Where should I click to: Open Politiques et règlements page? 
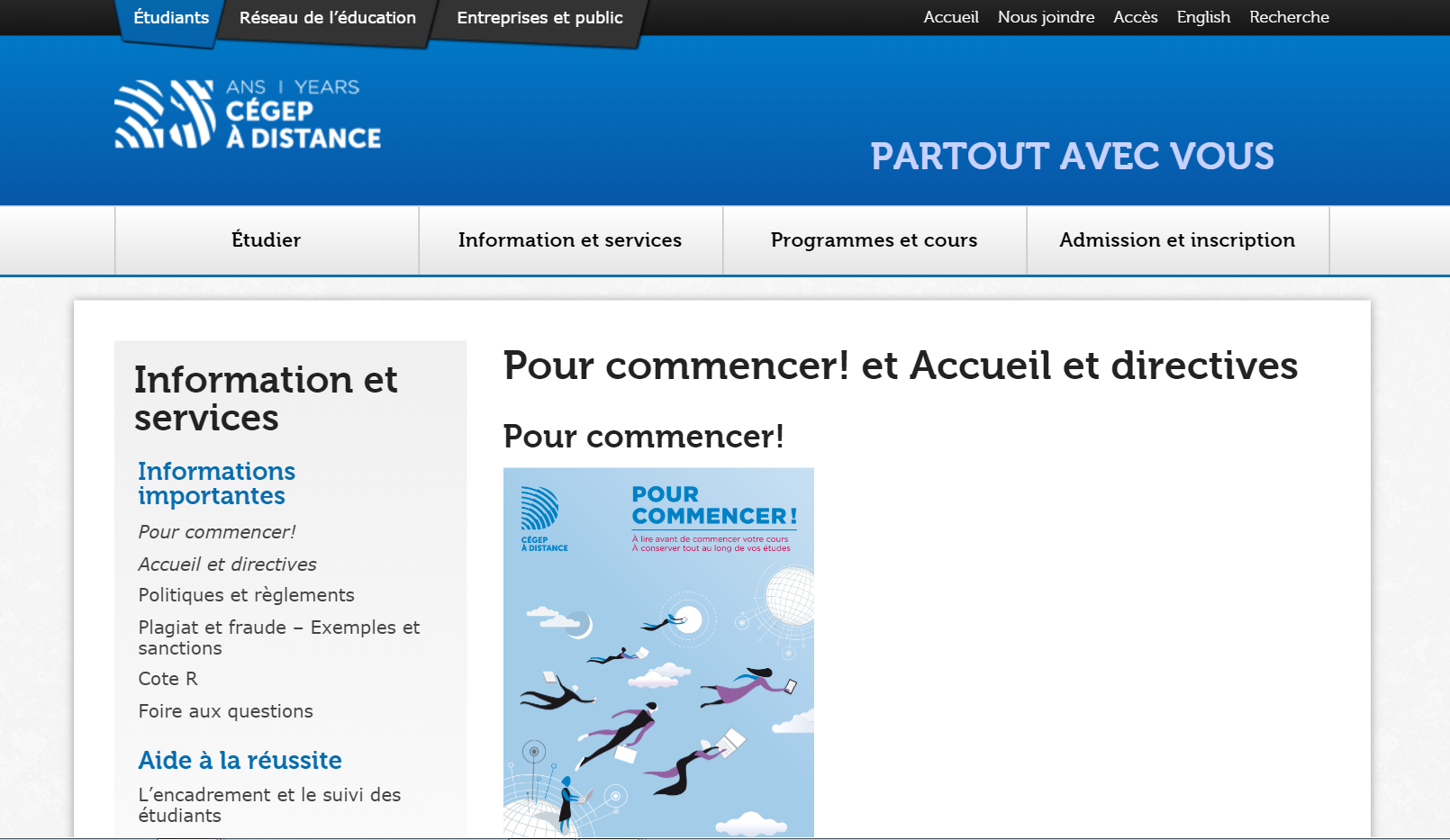click(x=246, y=595)
